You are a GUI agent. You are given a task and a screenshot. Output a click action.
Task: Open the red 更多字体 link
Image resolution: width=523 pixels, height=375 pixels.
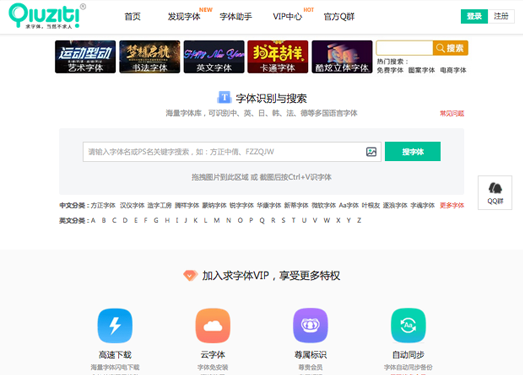click(452, 206)
